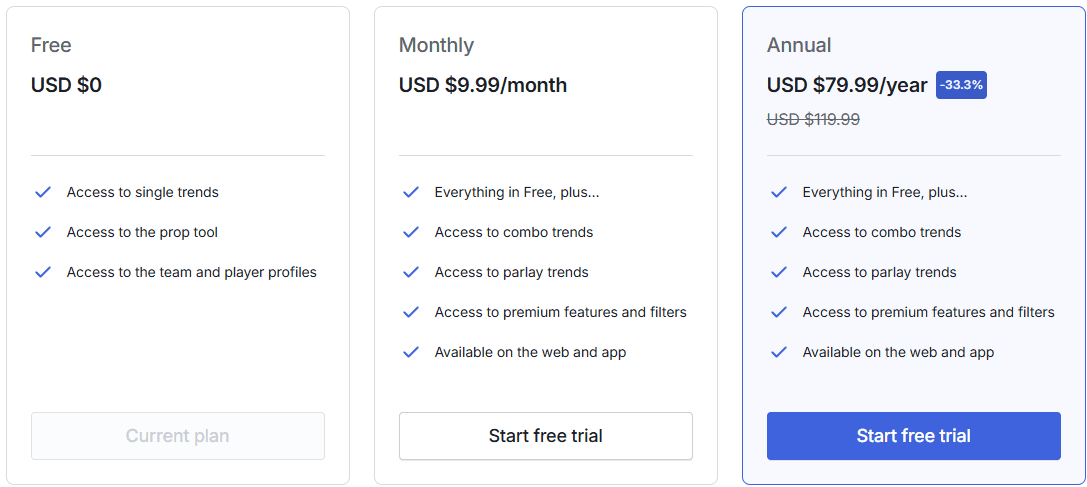Click the -33.3% discount badge
Viewport: 1087px width, 487px height.
[961, 85]
